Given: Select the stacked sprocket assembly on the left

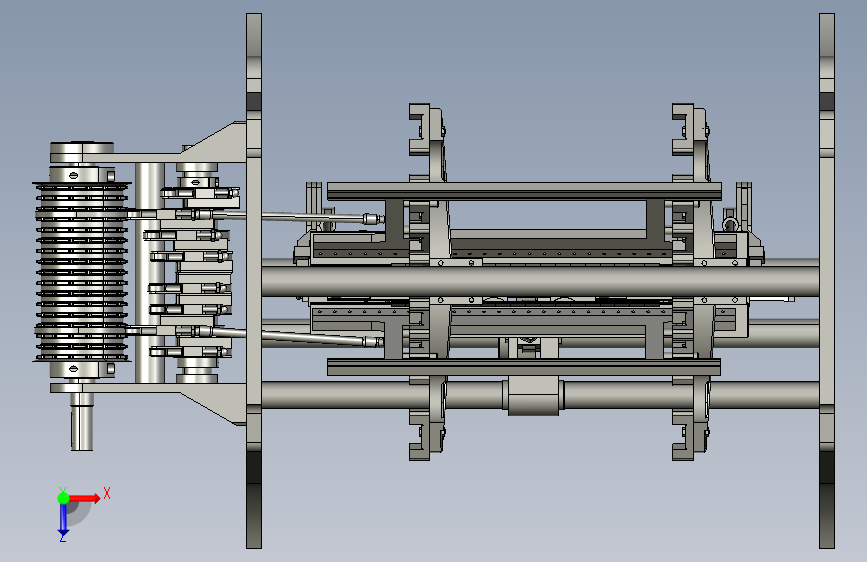Looking at the screenshot, I should pyautogui.click(x=82, y=271).
